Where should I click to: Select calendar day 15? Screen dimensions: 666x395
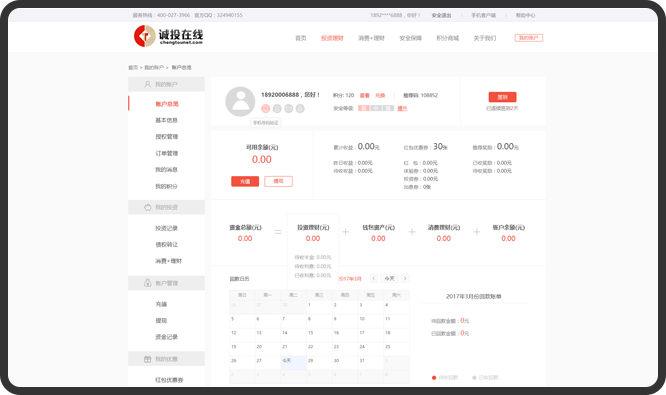point(319,335)
